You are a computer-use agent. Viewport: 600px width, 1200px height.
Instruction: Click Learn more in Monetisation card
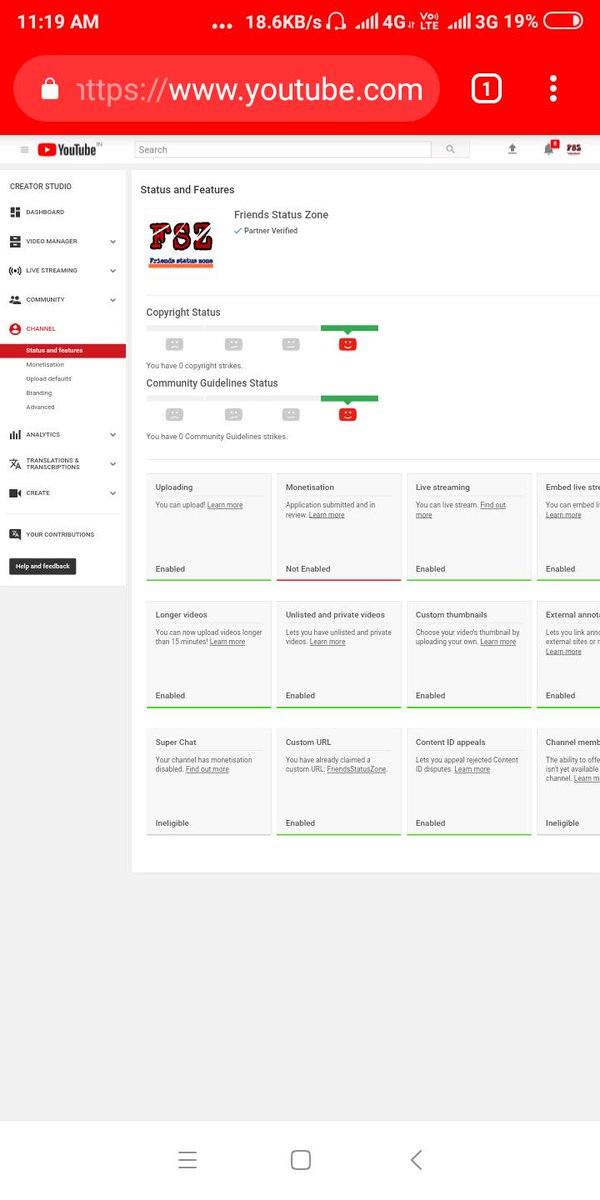coord(327,515)
